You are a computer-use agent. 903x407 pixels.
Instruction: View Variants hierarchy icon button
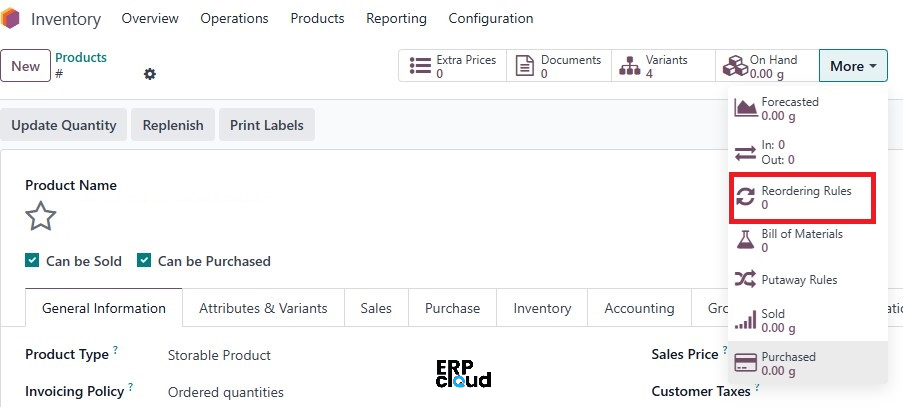pyautogui.click(x=629, y=66)
